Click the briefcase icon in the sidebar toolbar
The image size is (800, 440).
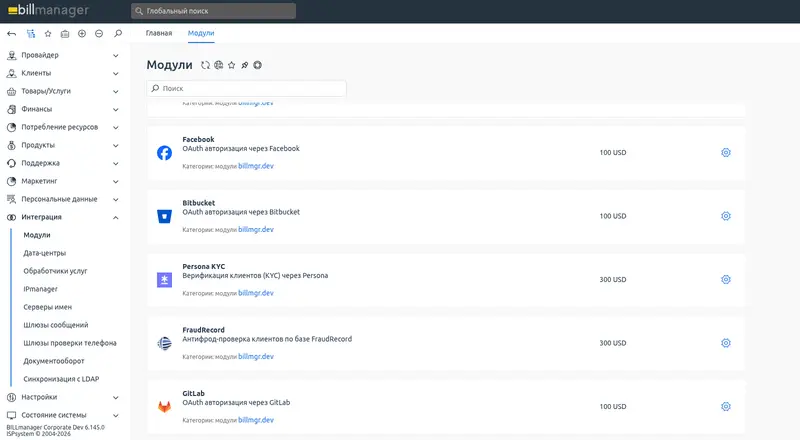(x=65, y=34)
